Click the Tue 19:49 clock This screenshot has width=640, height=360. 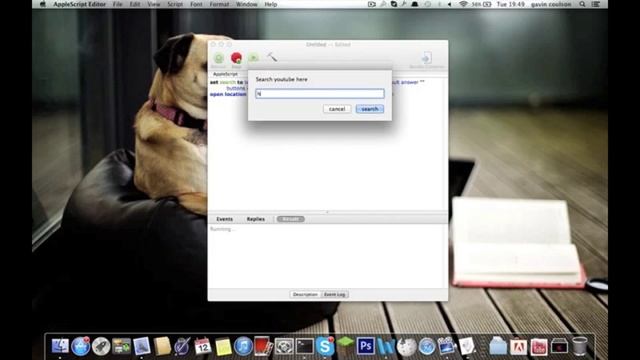tap(511, 4)
